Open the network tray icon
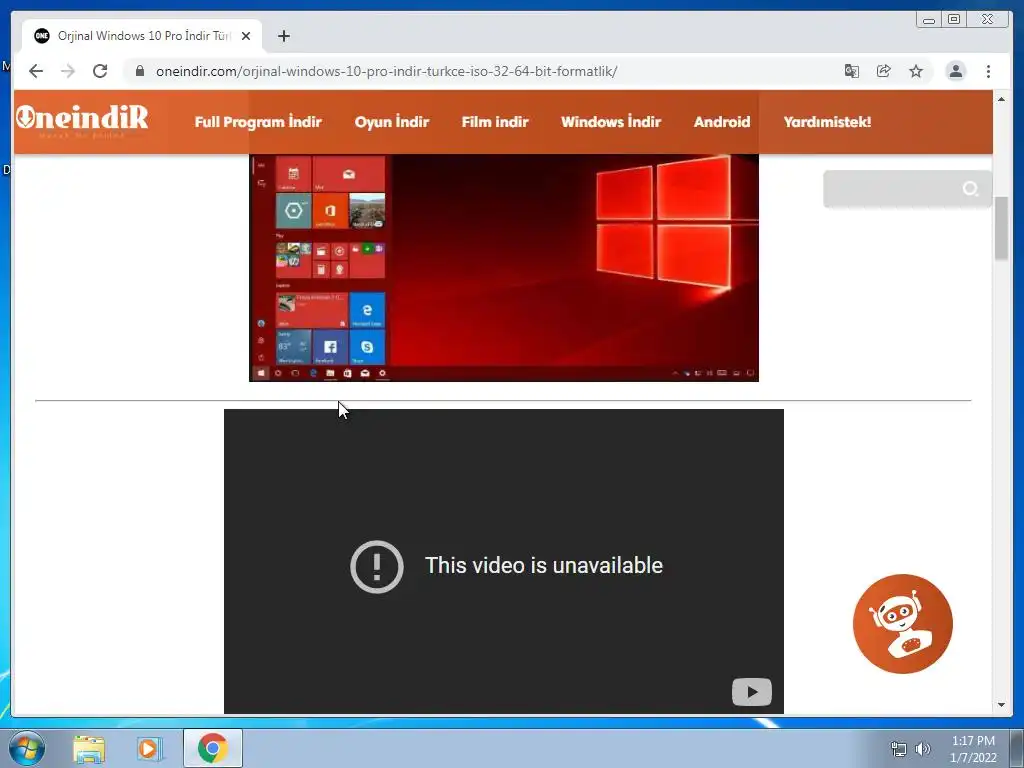The height and width of the screenshot is (768, 1024). click(x=899, y=749)
